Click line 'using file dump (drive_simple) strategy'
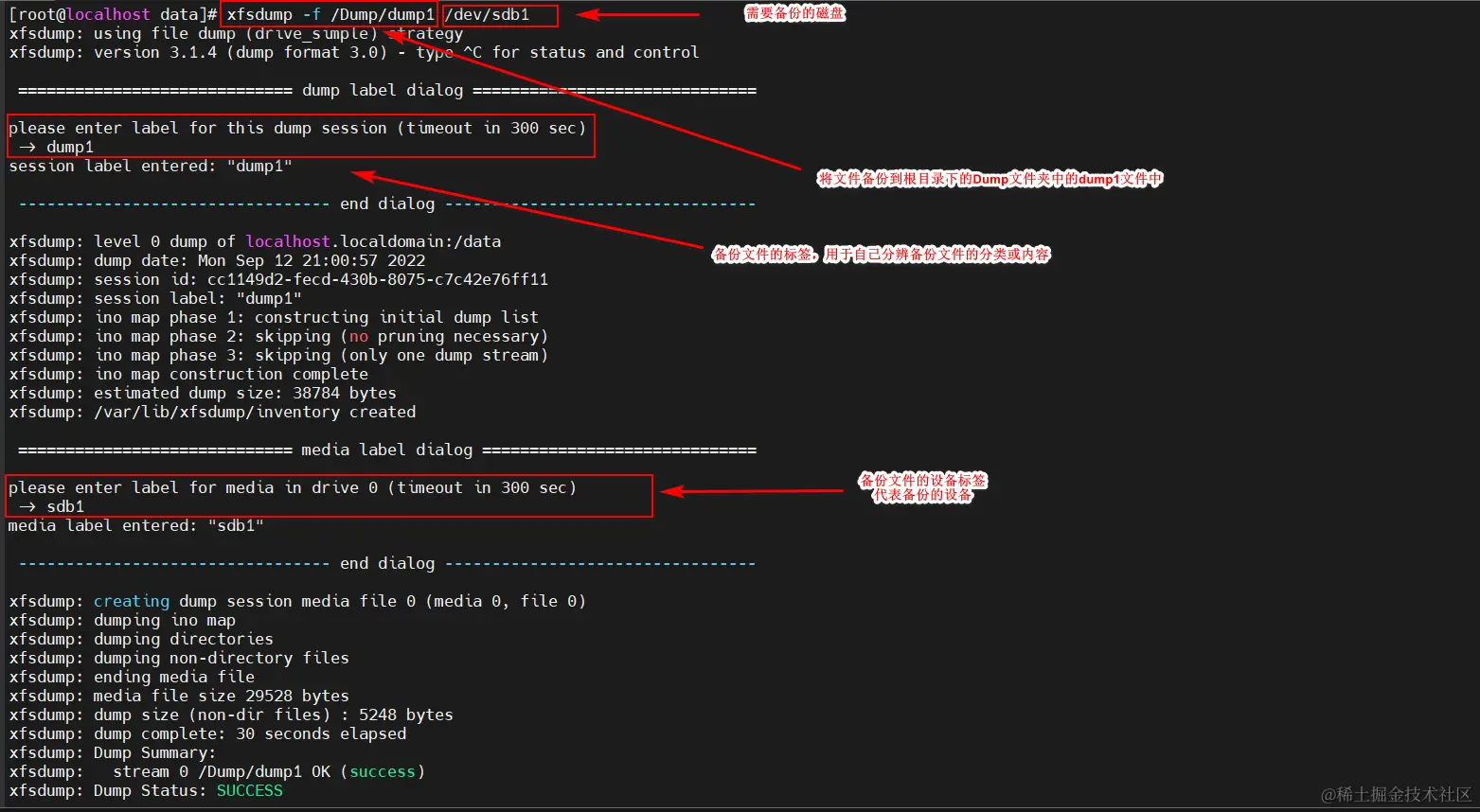The height and width of the screenshot is (812, 1480). point(236,33)
